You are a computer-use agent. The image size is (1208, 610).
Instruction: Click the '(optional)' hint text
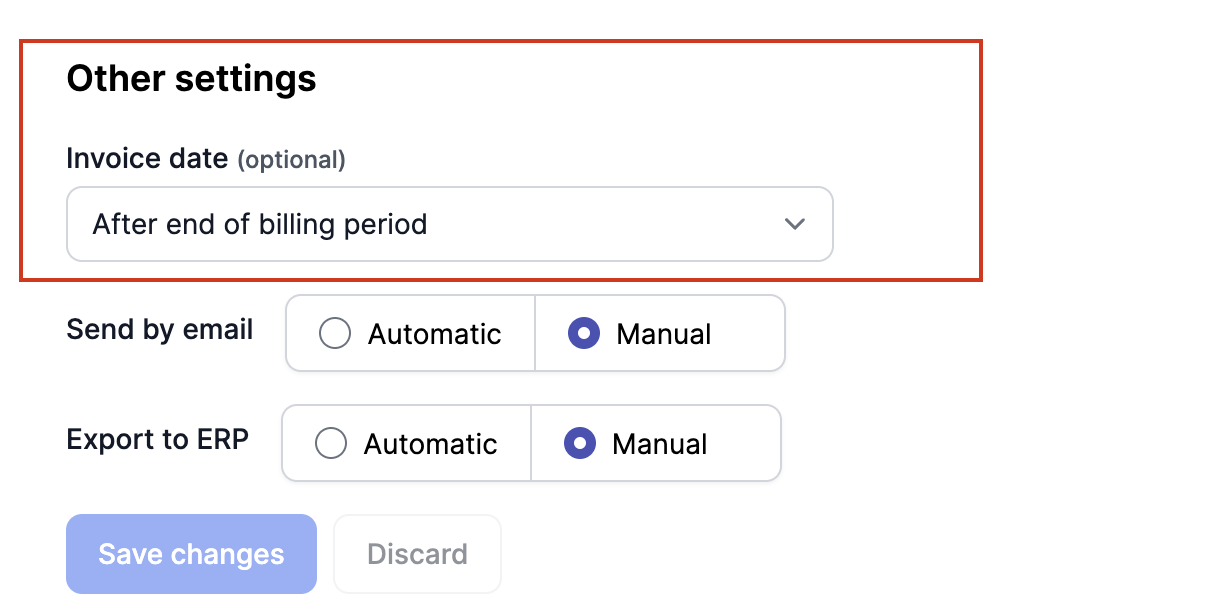291,160
